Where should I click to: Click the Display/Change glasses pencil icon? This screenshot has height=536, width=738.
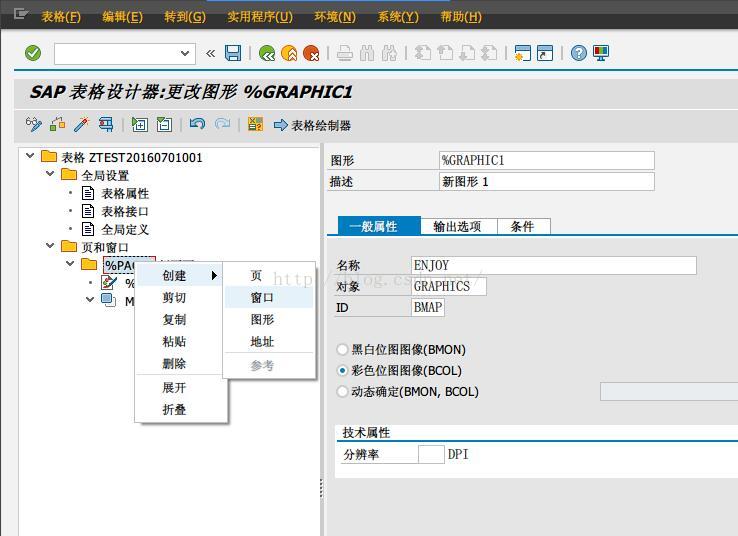(33, 125)
